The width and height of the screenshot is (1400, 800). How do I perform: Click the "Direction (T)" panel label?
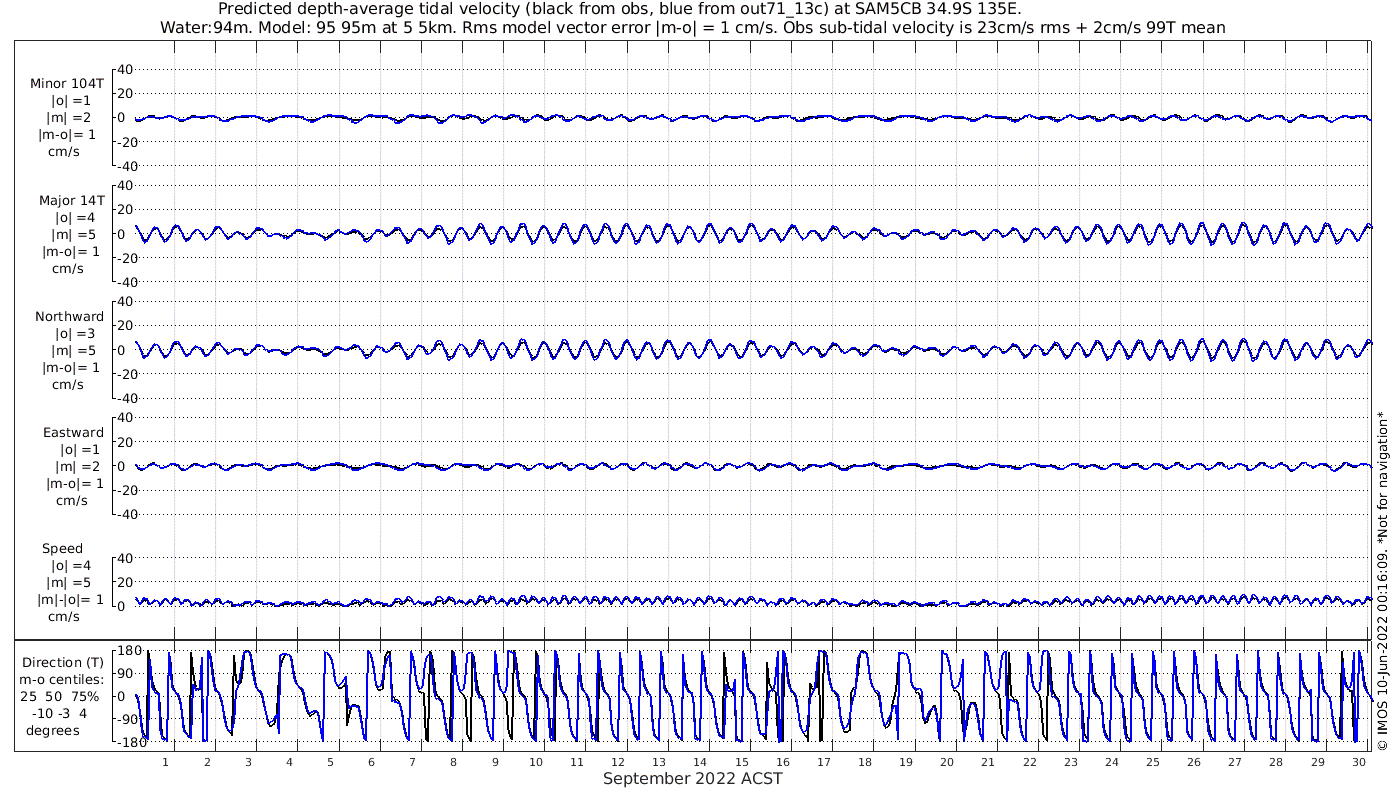point(63,663)
